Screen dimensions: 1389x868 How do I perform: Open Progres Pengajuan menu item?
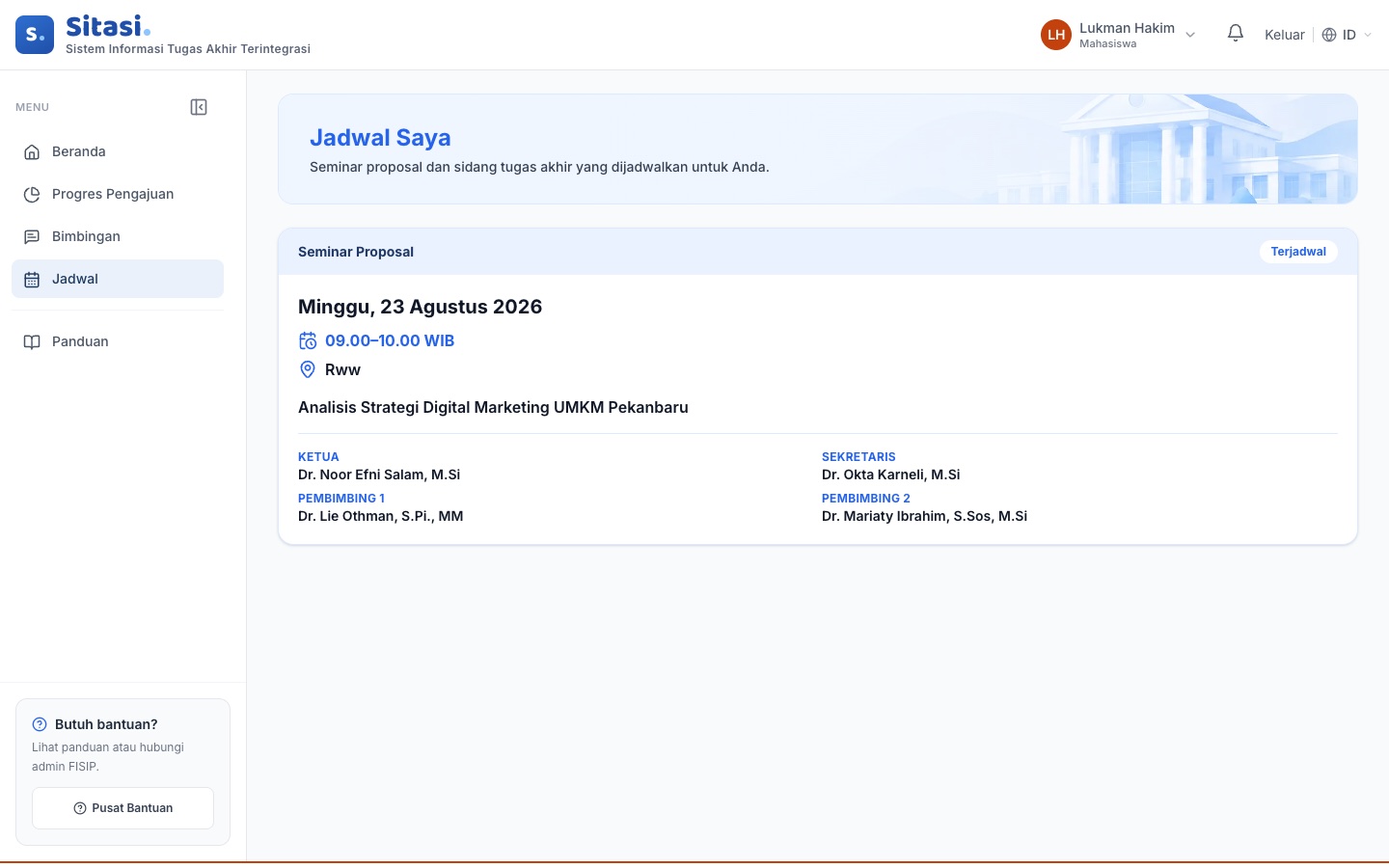point(118,194)
